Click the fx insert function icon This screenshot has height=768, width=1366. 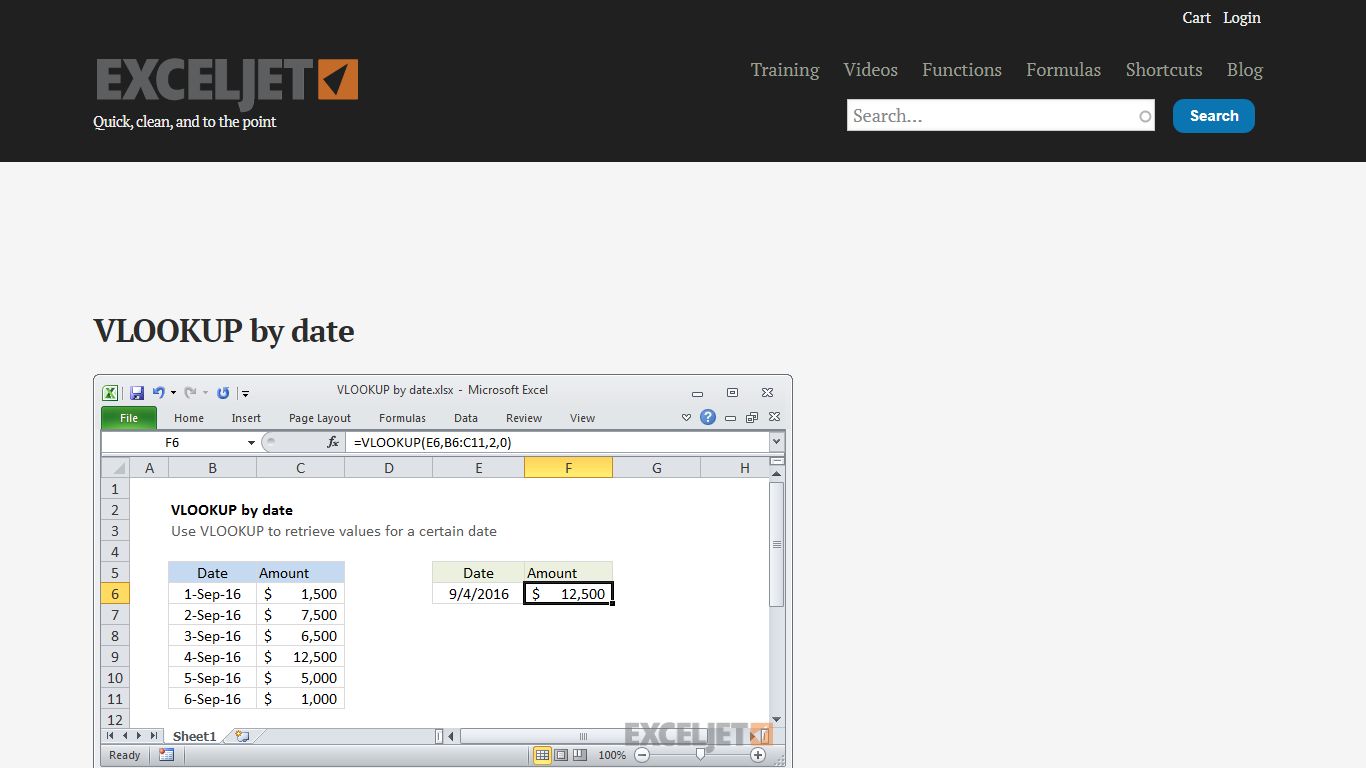coord(333,442)
